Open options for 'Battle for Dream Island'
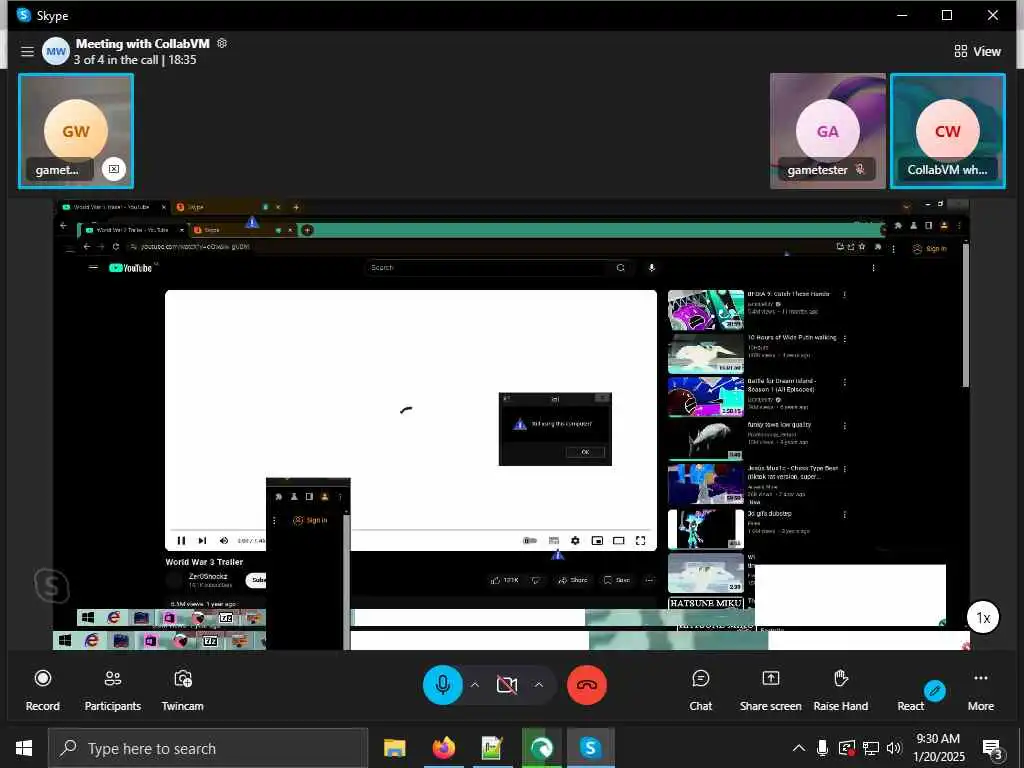The image size is (1024, 768). (x=844, y=382)
